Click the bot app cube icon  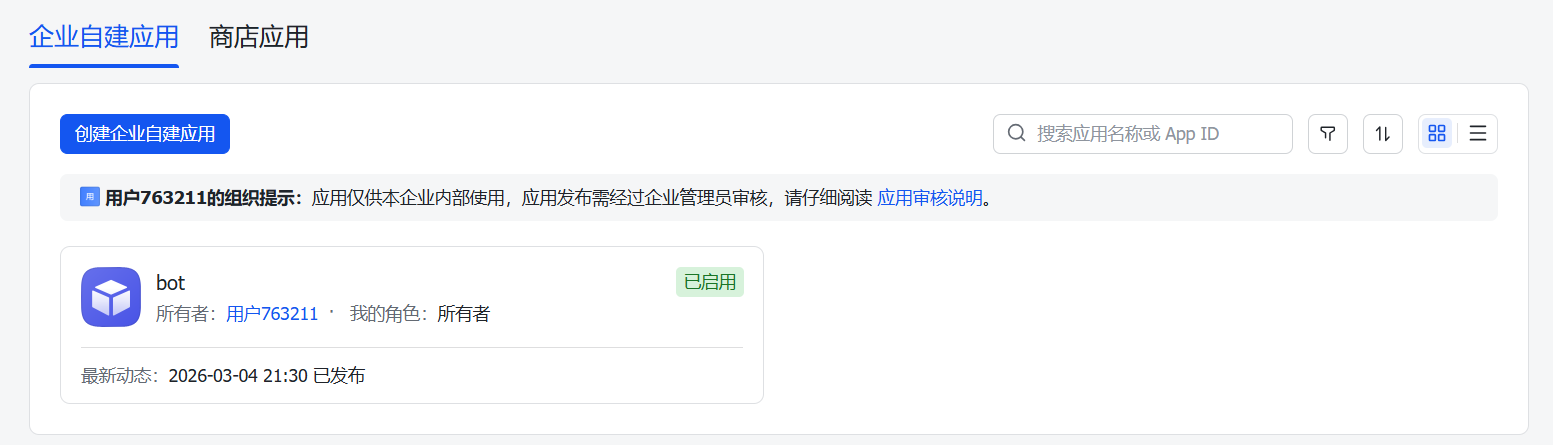[x=111, y=297]
